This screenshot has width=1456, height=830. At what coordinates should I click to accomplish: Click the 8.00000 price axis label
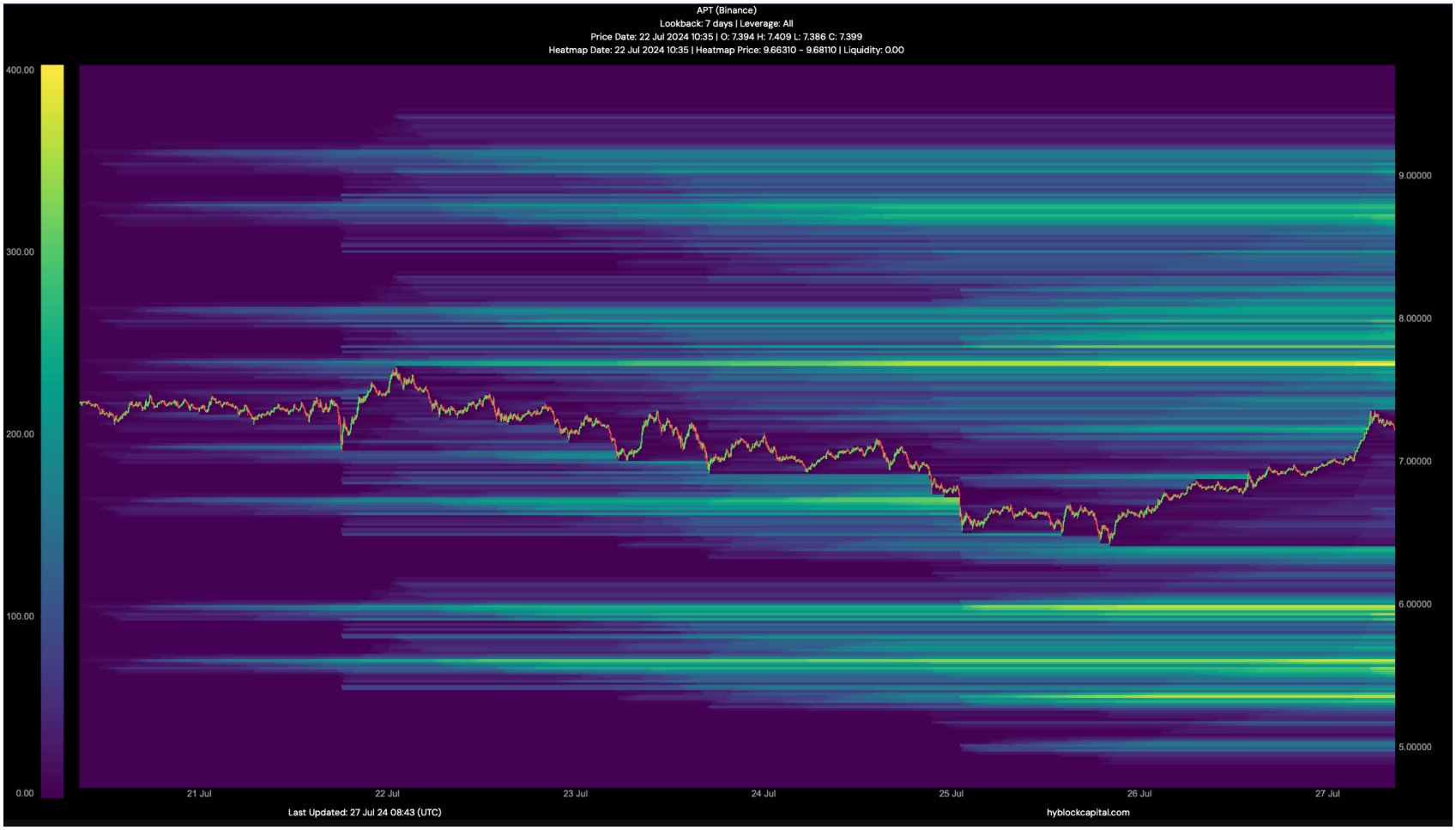click(x=1415, y=318)
